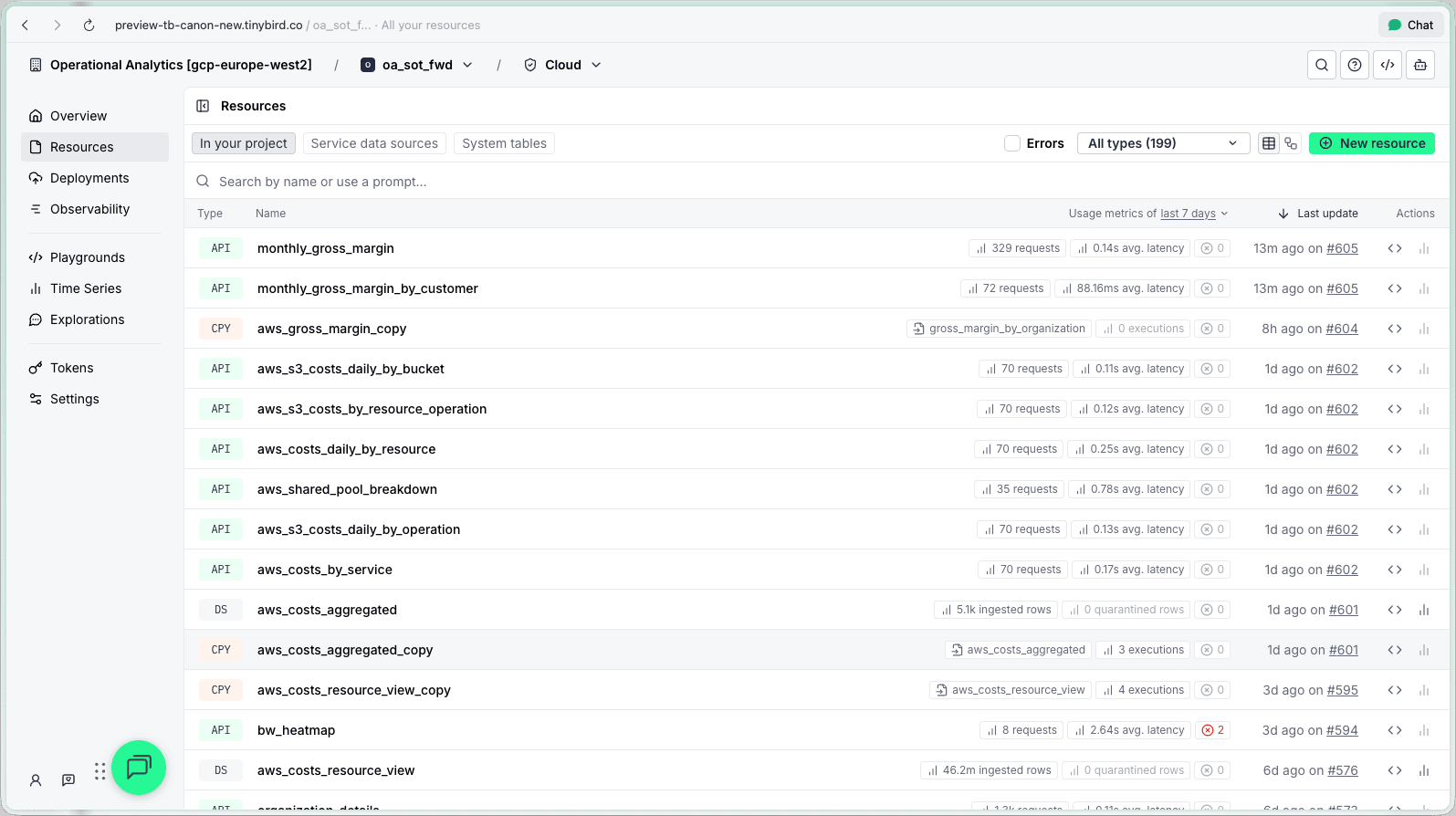Click the resource search input field

816,182
